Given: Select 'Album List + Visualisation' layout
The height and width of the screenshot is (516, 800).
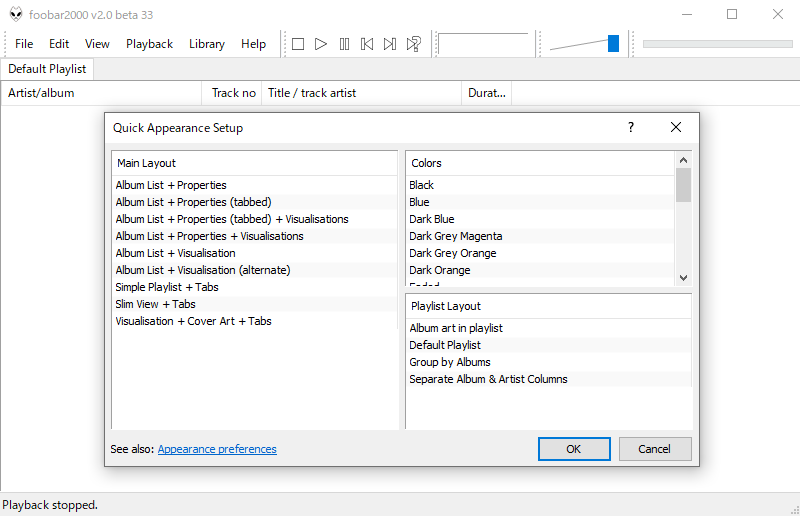Looking at the screenshot, I should click(254, 253).
